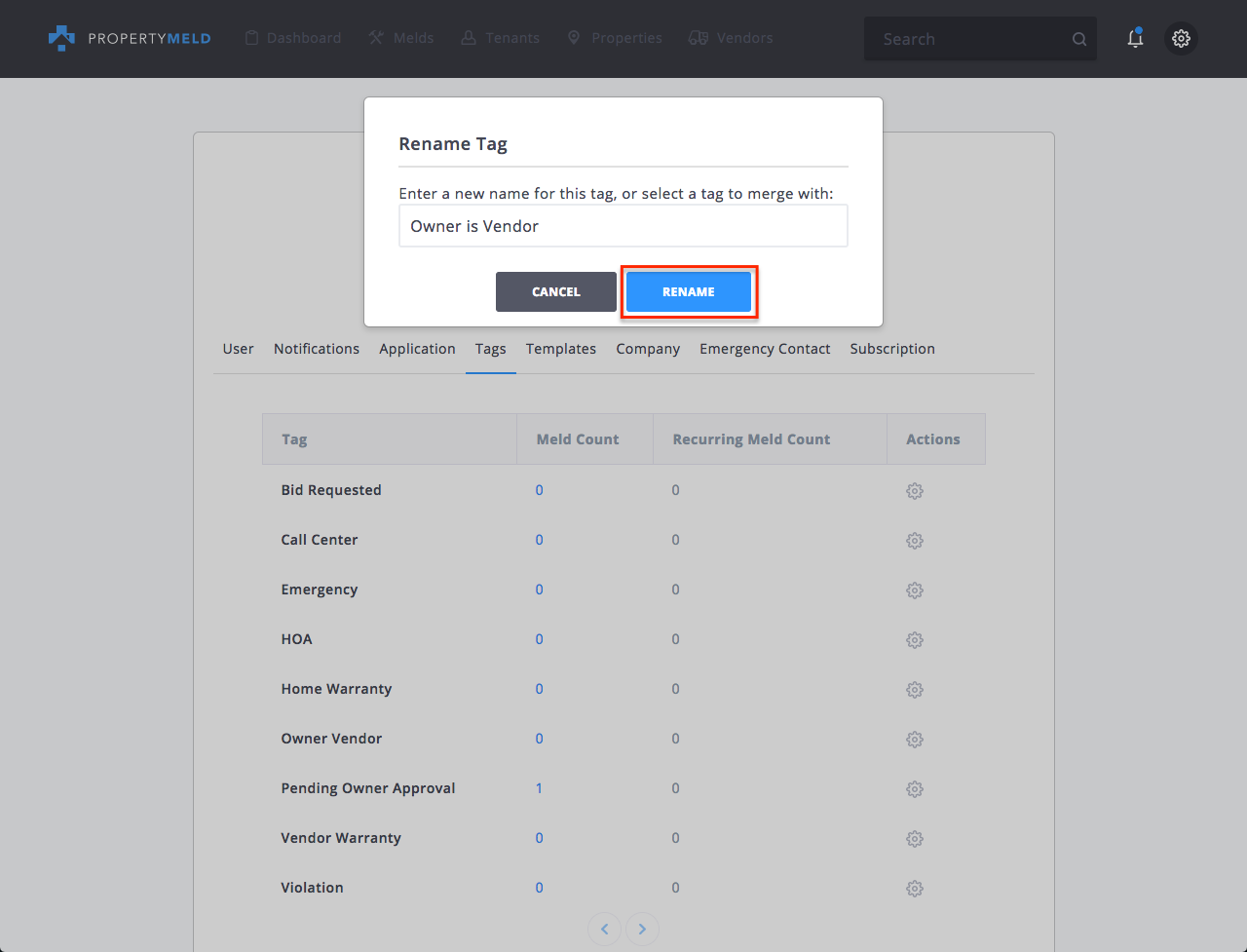The height and width of the screenshot is (952, 1247).
Task: Switch to the Templates tab
Action: point(561,349)
